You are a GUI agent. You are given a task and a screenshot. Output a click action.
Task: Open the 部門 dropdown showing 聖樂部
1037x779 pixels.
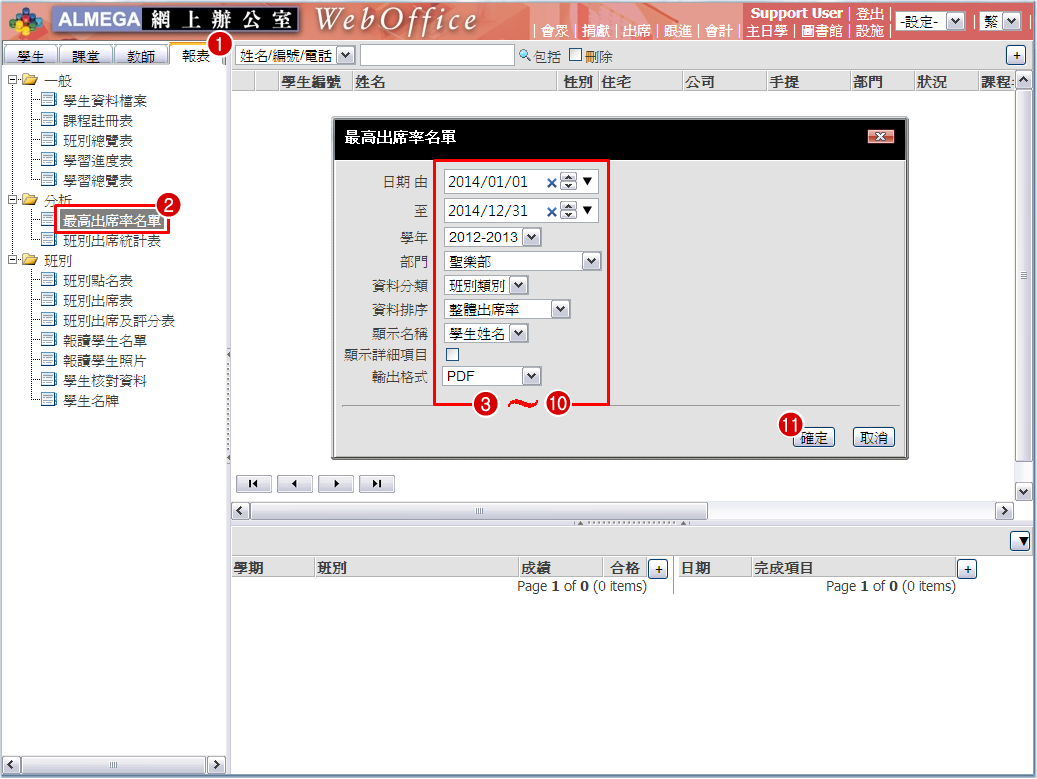(x=591, y=262)
